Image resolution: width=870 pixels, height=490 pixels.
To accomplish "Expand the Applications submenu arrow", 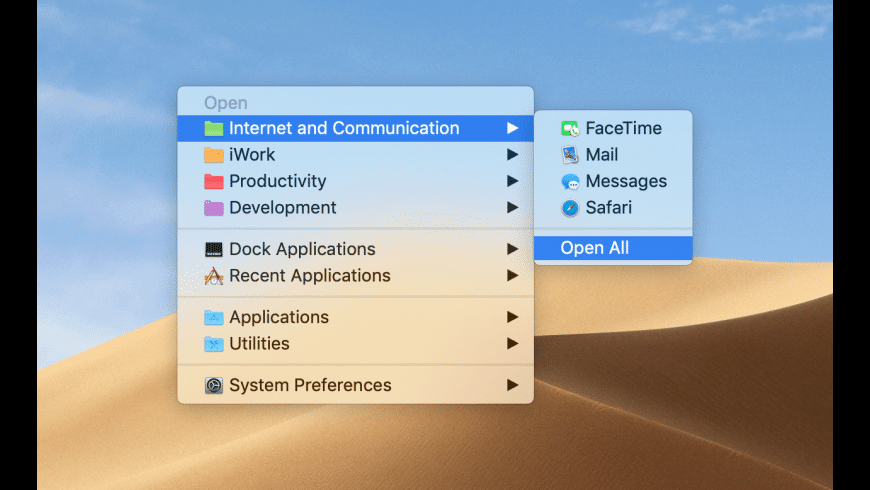I will [512, 317].
